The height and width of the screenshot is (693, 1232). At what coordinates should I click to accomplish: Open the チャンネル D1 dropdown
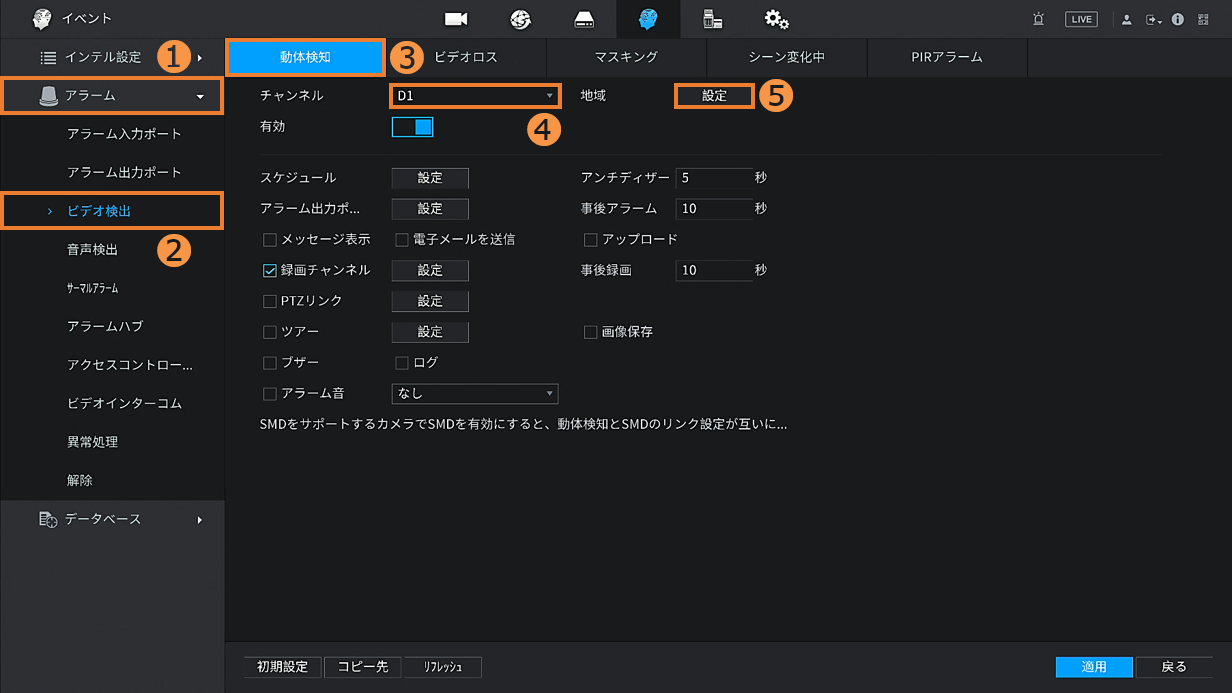(x=473, y=96)
